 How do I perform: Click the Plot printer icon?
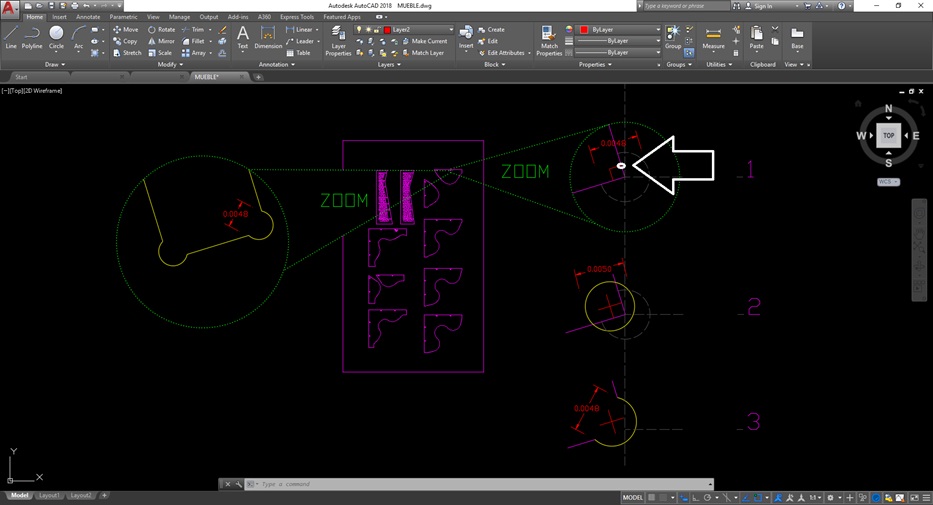74,5
